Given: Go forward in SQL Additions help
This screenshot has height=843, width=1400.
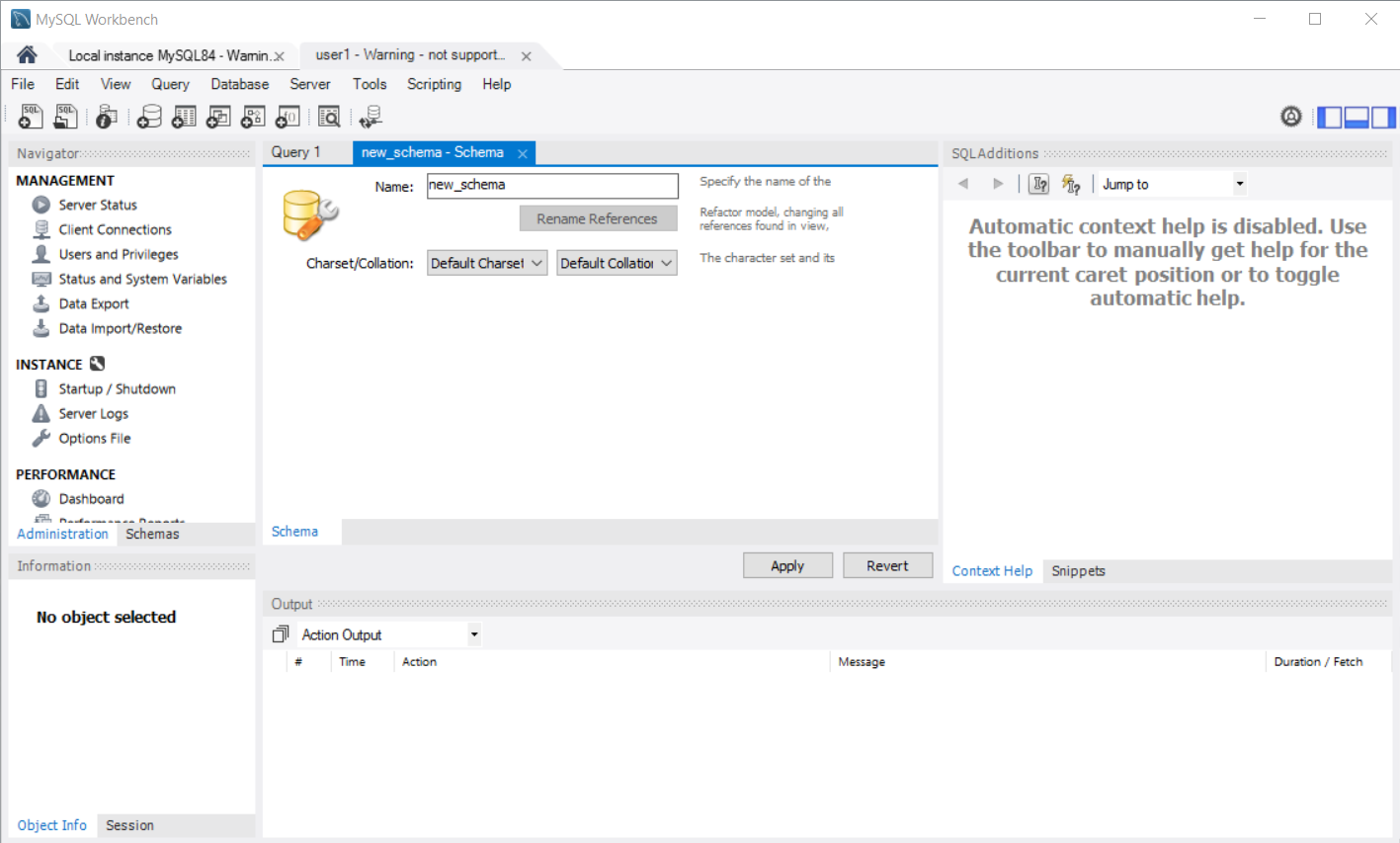Looking at the screenshot, I should pyautogui.click(x=998, y=184).
